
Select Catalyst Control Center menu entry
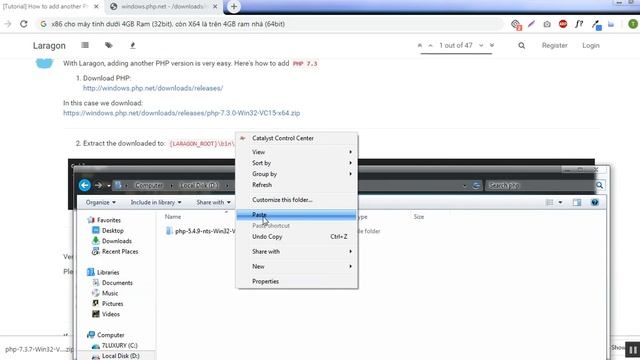[x=297, y=138]
